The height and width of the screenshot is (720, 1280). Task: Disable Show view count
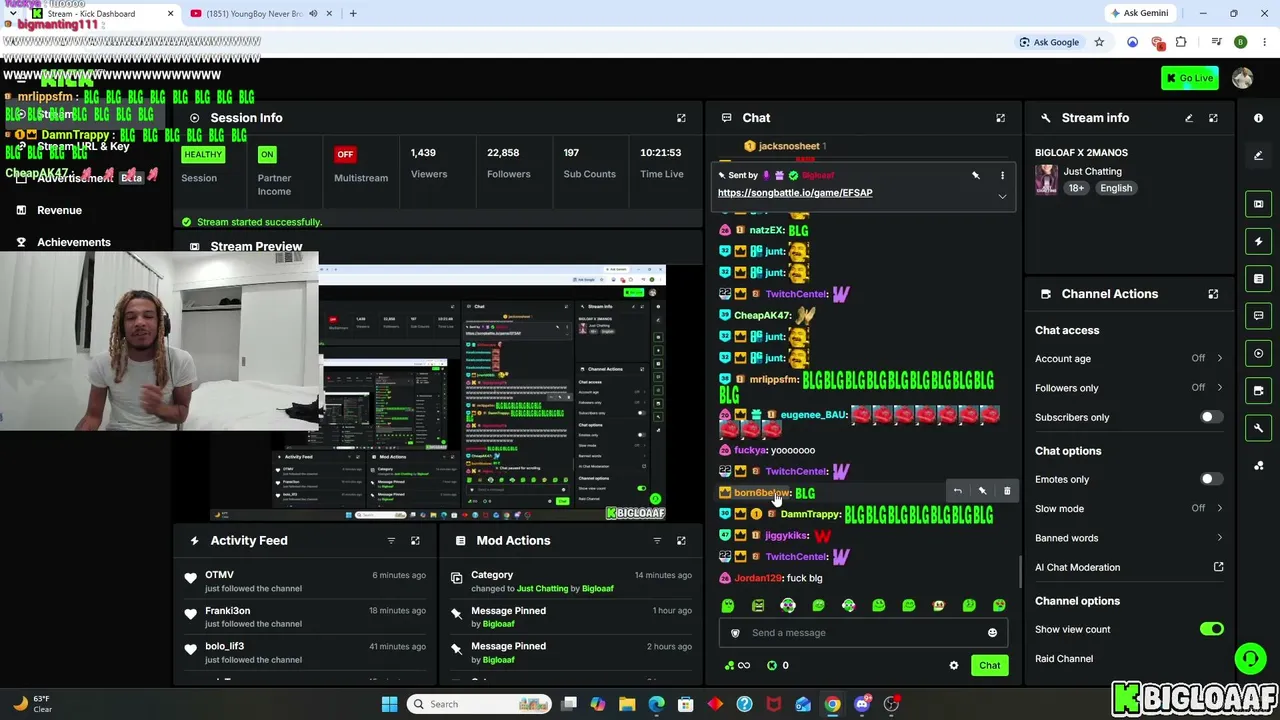(x=1211, y=629)
